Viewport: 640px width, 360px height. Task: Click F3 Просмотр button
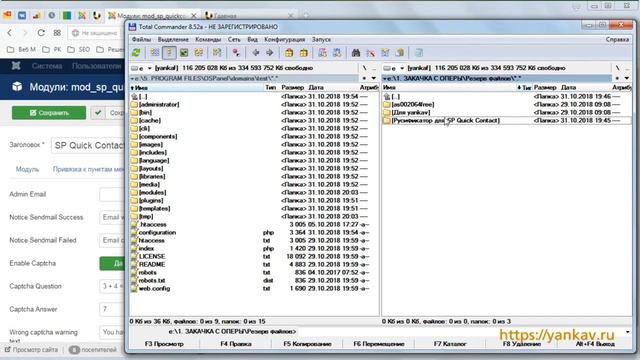164,344
